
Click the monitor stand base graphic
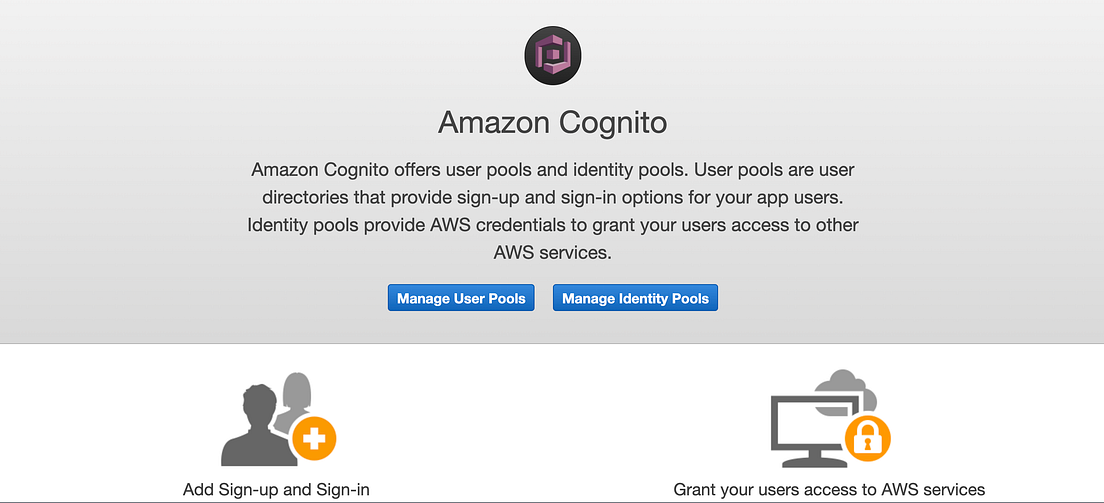(x=808, y=463)
